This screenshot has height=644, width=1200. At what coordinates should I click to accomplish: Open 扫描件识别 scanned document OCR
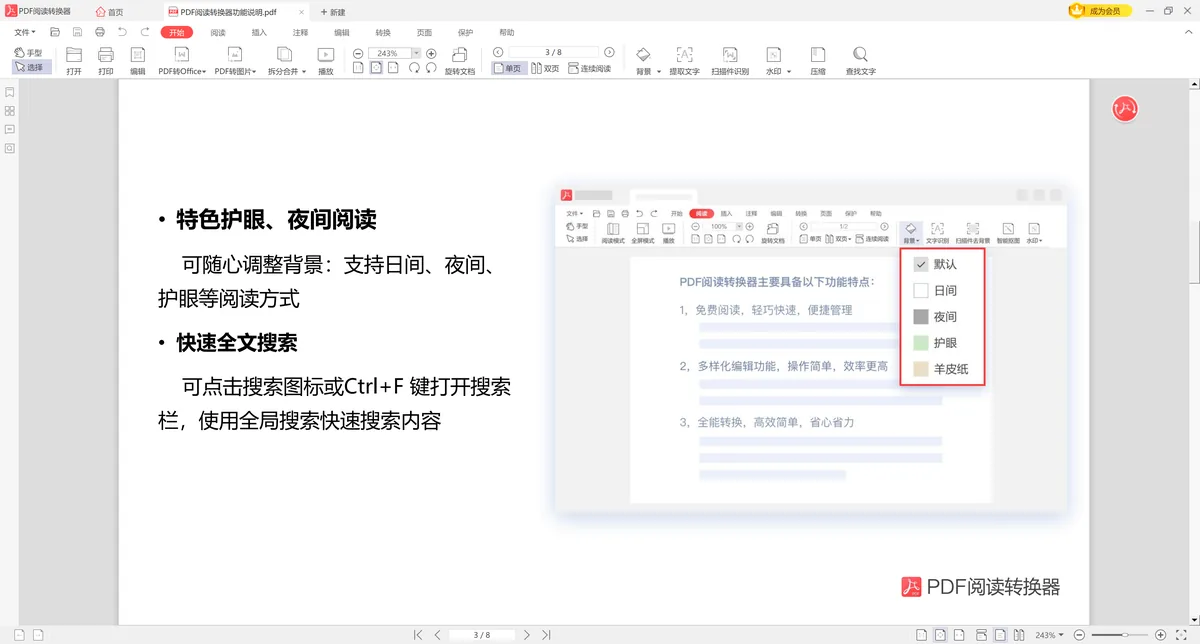730,61
